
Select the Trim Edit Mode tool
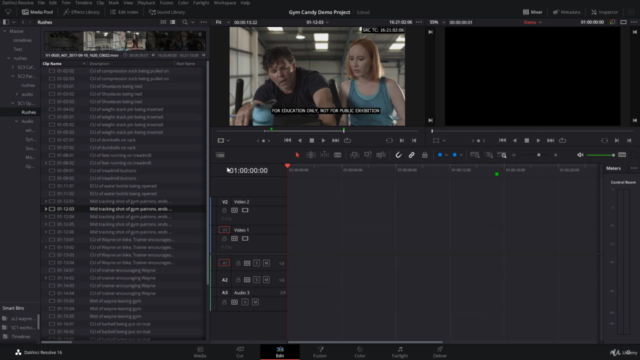click(x=311, y=155)
